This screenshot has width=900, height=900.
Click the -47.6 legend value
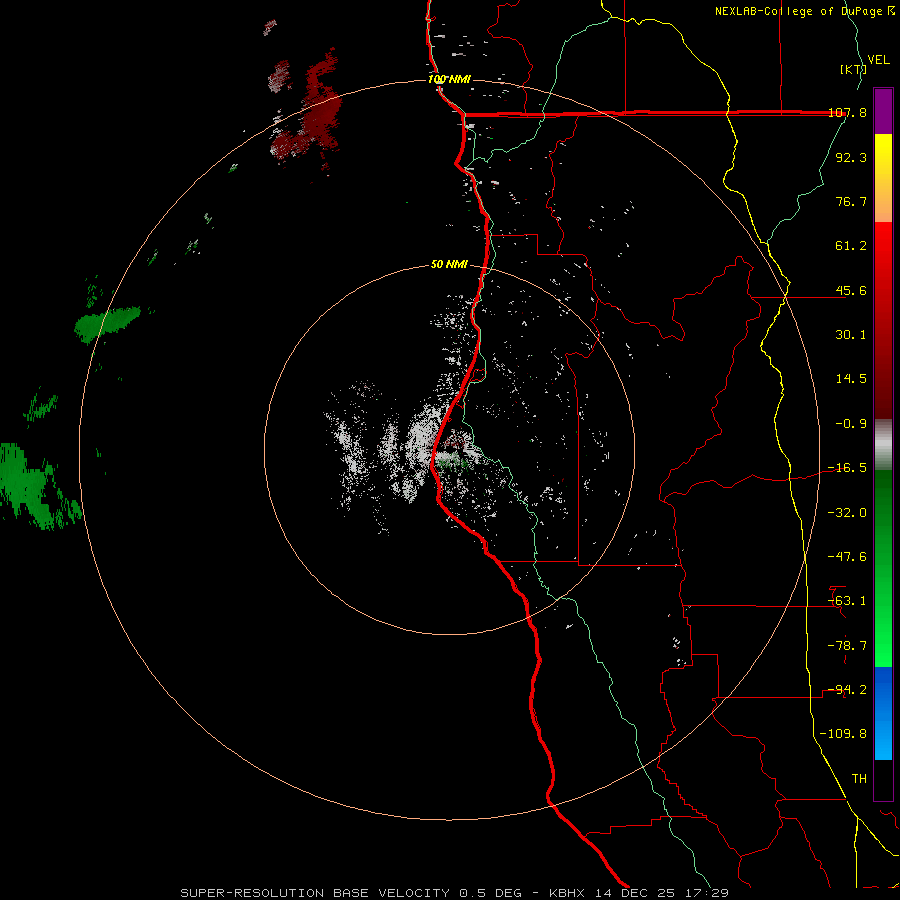[848, 557]
